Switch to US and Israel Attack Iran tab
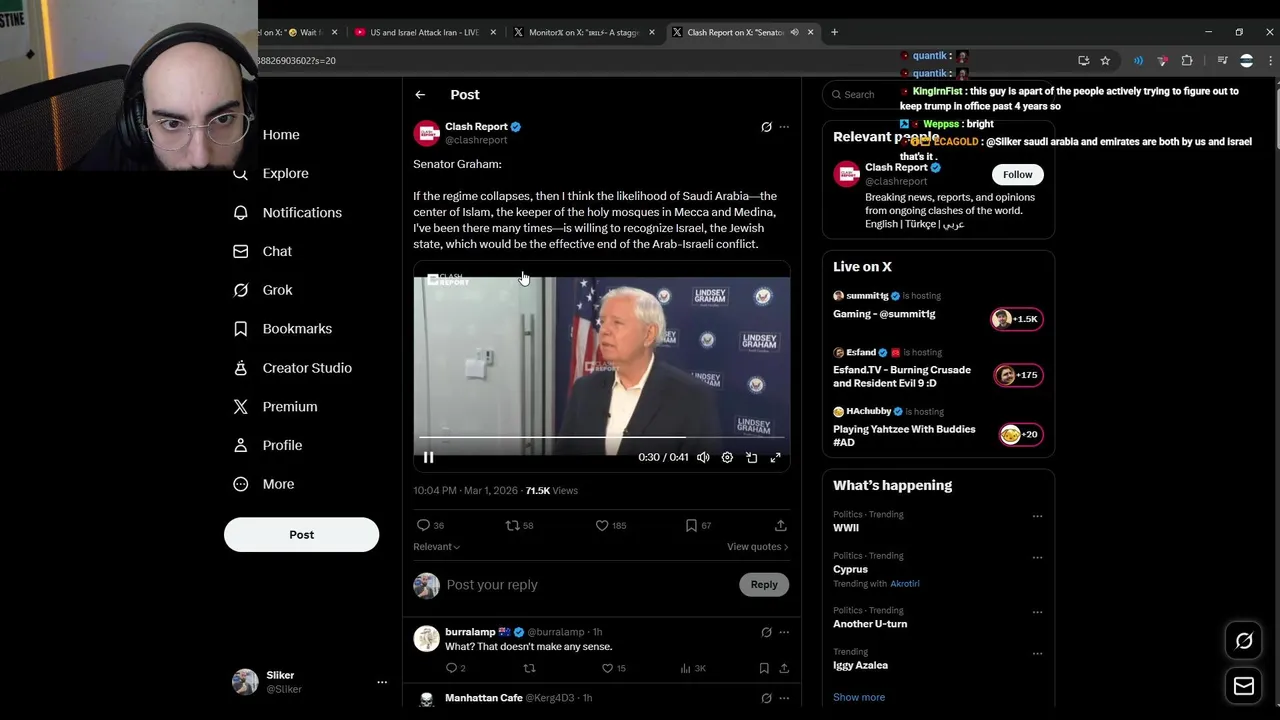This screenshot has height=720, width=1280. pyautogui.click(x=425, y=32)
